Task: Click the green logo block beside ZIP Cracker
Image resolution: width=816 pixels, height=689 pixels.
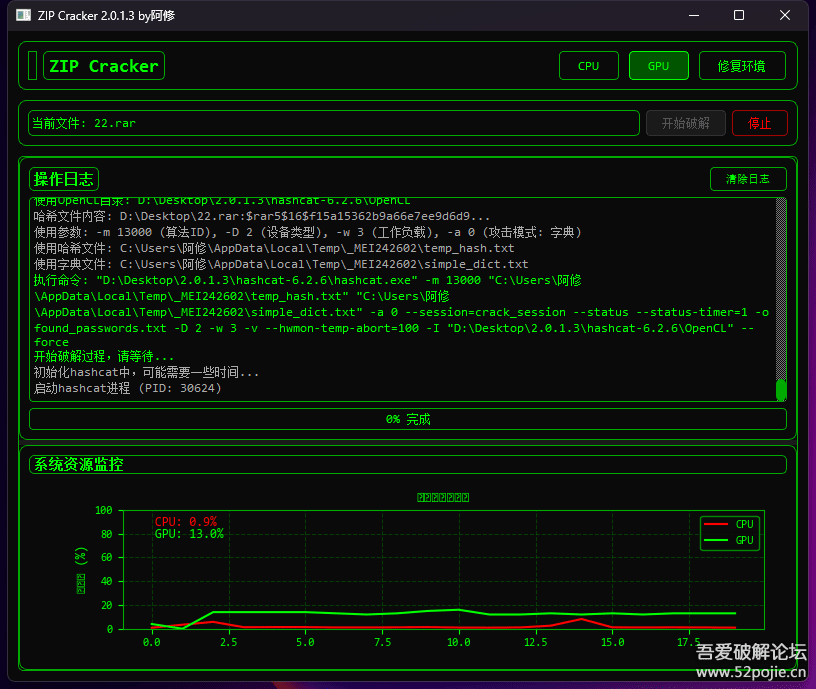Action: 32,66
